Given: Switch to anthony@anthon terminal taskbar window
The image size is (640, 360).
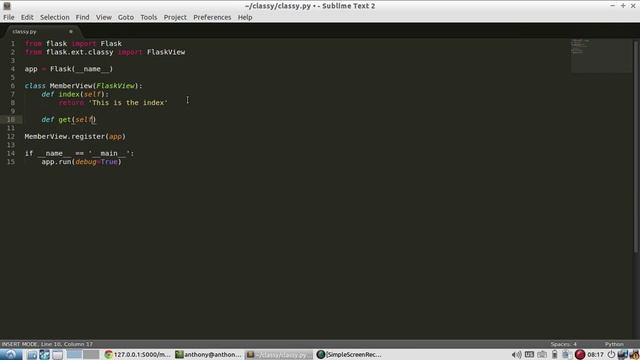Looking at the screenshot, I should point(208,355).
